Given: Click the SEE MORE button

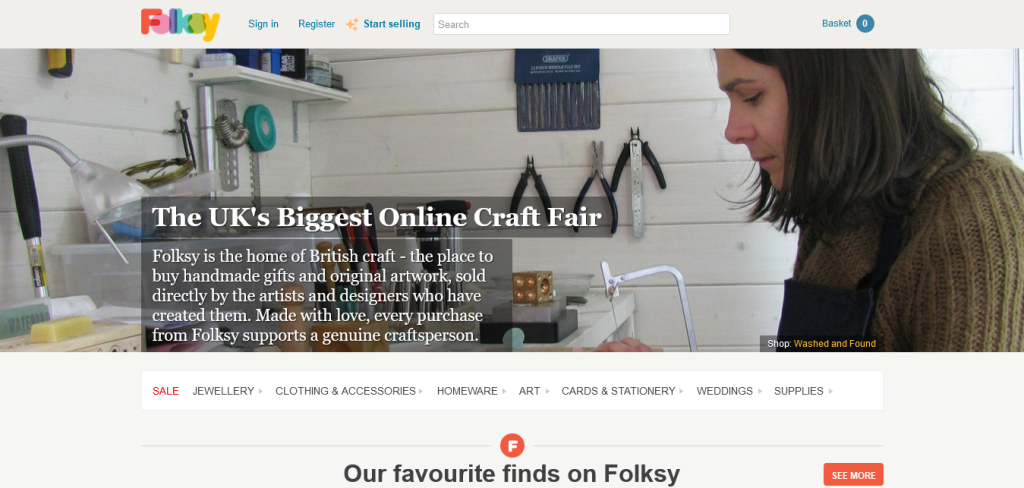Looking at the screenshot, I should pyautogui.click(x=853, y=475).
